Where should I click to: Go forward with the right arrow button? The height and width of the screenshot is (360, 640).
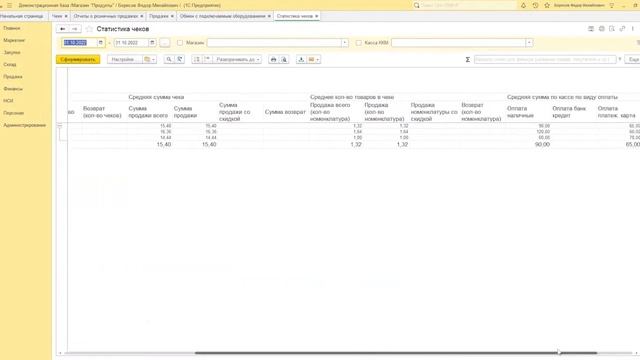(x=74, y=29)
